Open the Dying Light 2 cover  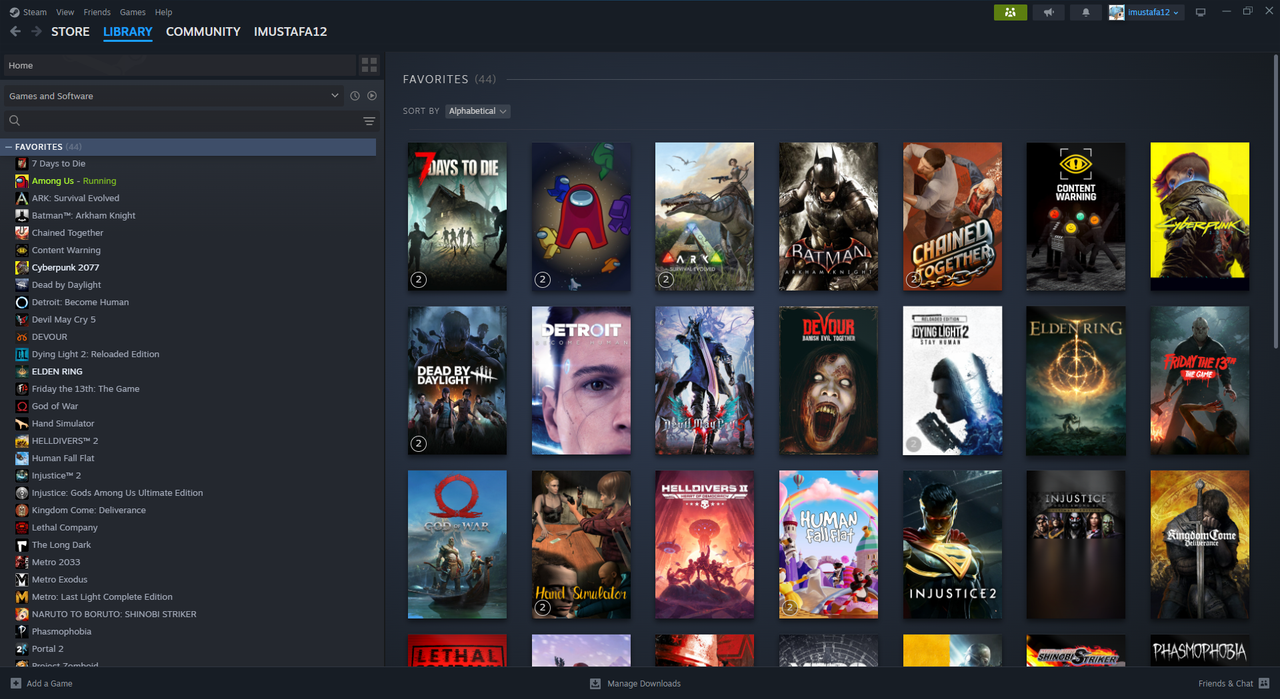(x=952, y=380)
